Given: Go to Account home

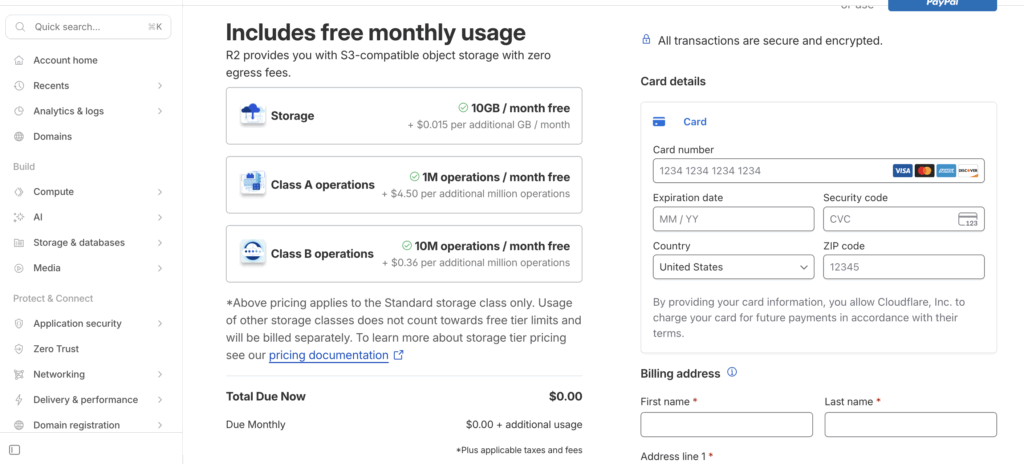Looking at the screenshot, I should pyautogui.click(x=65, y=60).
